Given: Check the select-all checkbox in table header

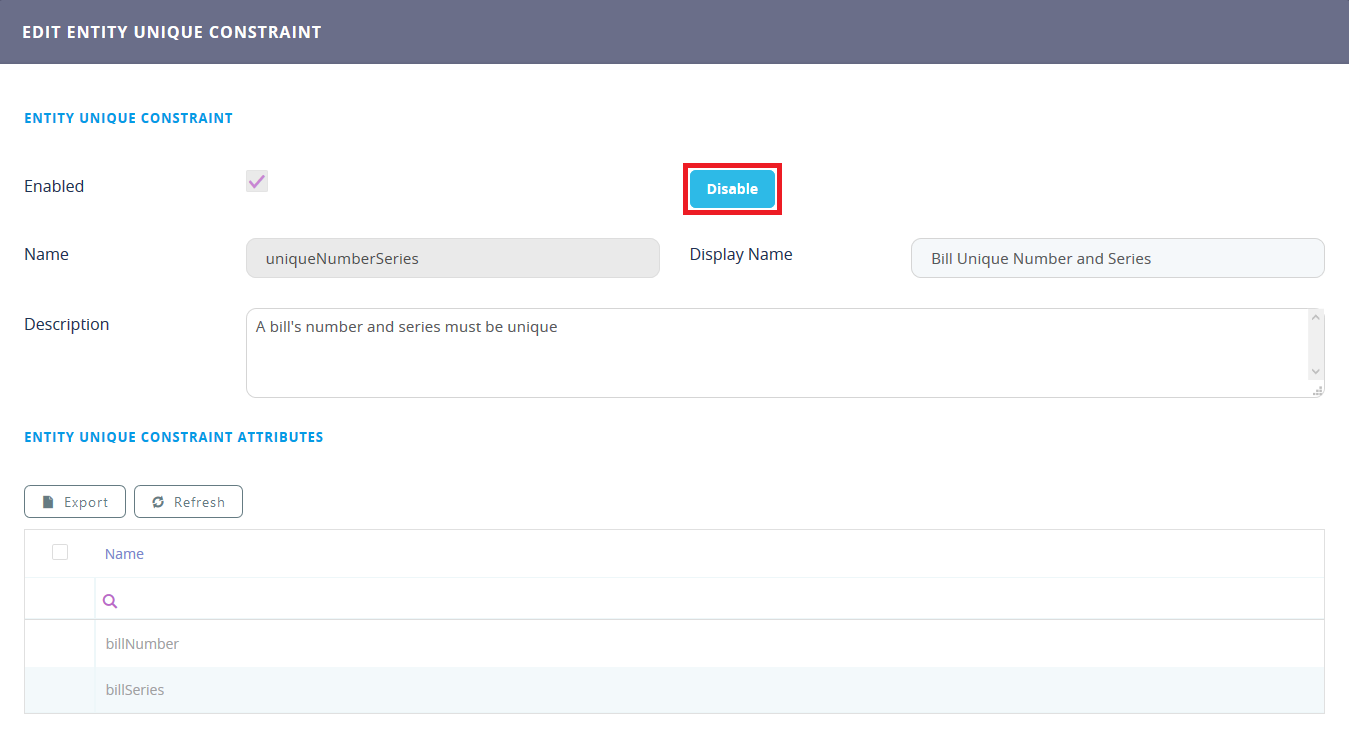Looking at the screenshot, I should [60, 552].
